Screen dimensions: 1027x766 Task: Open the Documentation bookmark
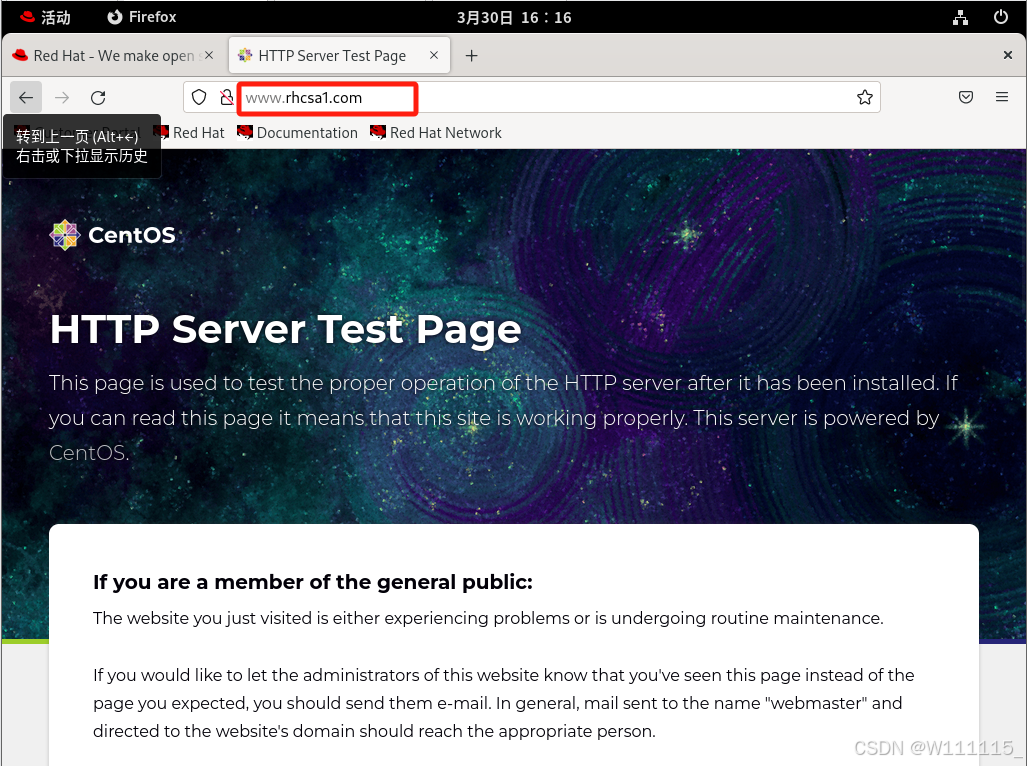(x=297, y=133)
